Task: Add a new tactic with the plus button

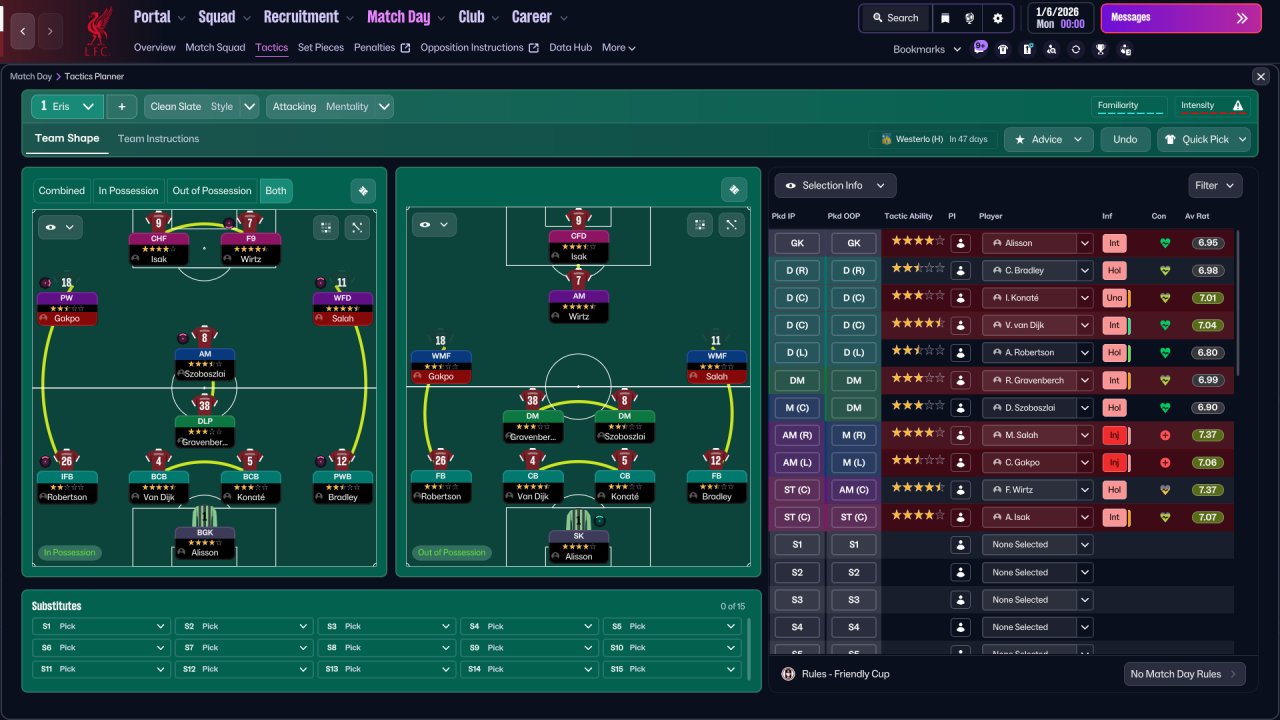Action: pos(121,106)
